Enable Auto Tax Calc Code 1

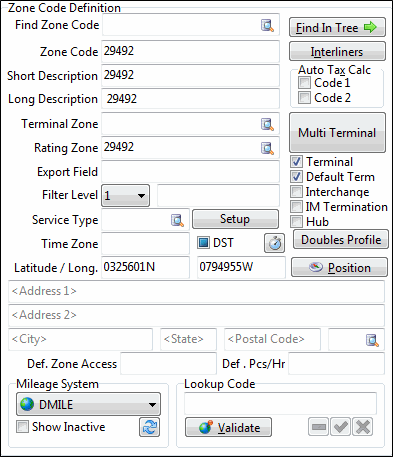tap(304, 83)
